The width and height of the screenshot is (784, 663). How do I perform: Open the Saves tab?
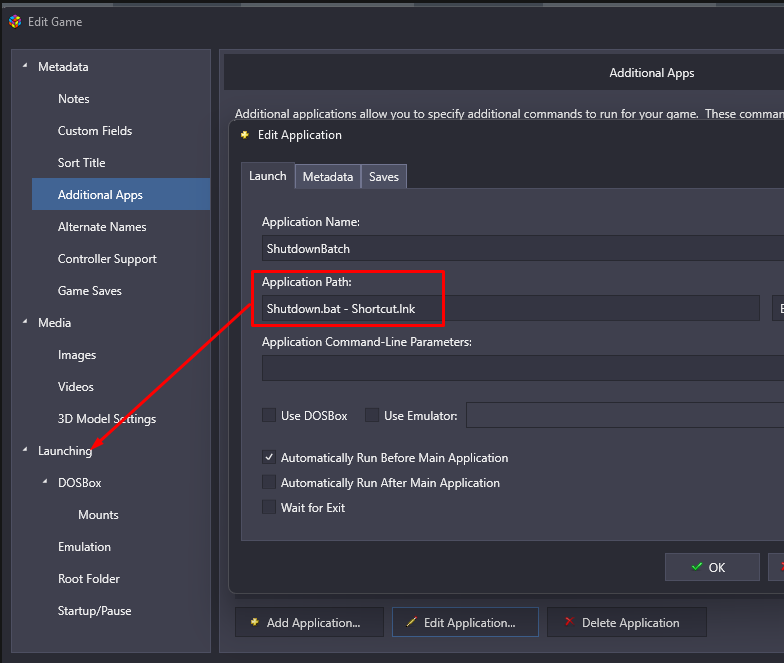[x=384, y=177]
